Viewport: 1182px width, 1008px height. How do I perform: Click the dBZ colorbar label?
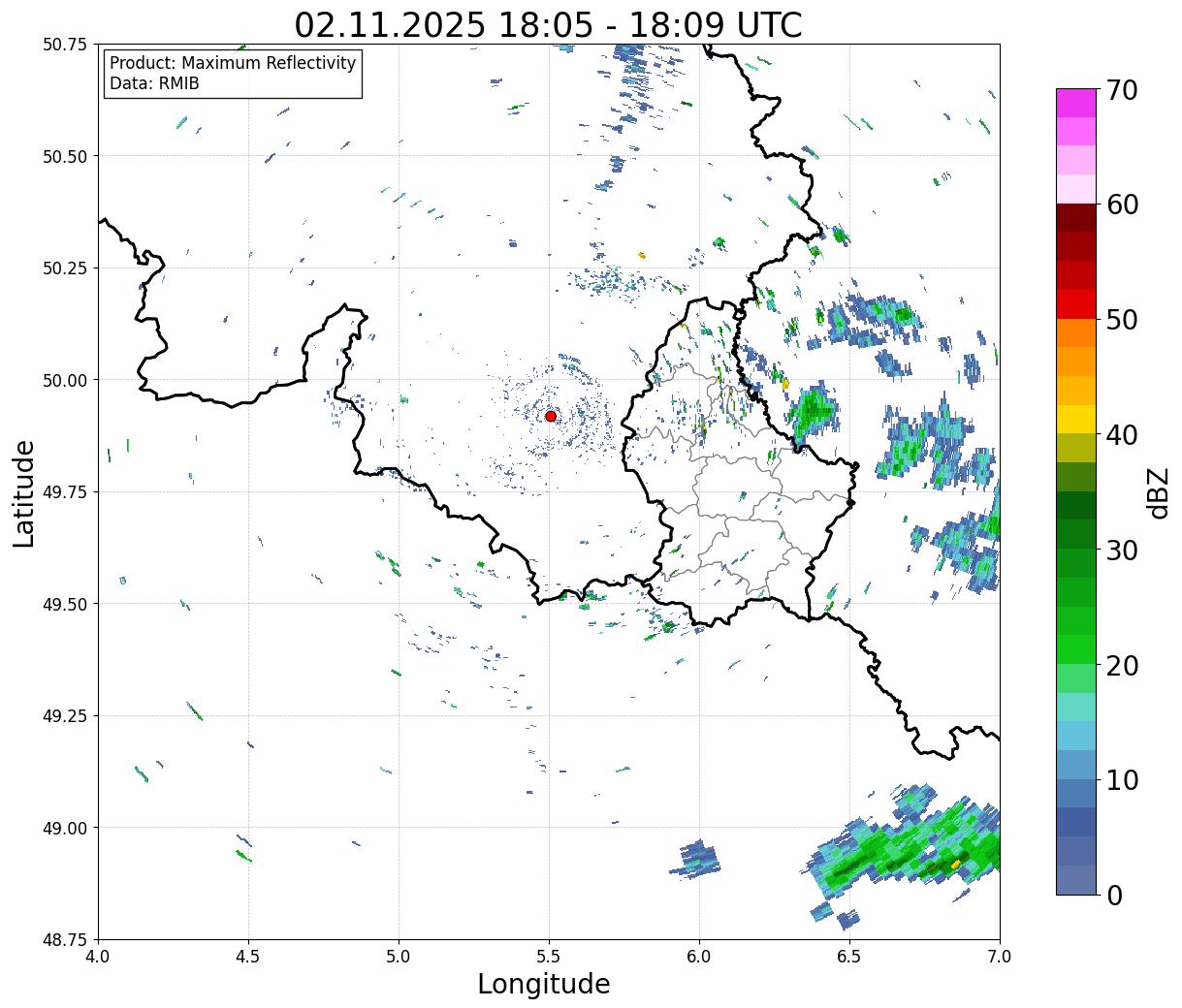click(1158, 492)
